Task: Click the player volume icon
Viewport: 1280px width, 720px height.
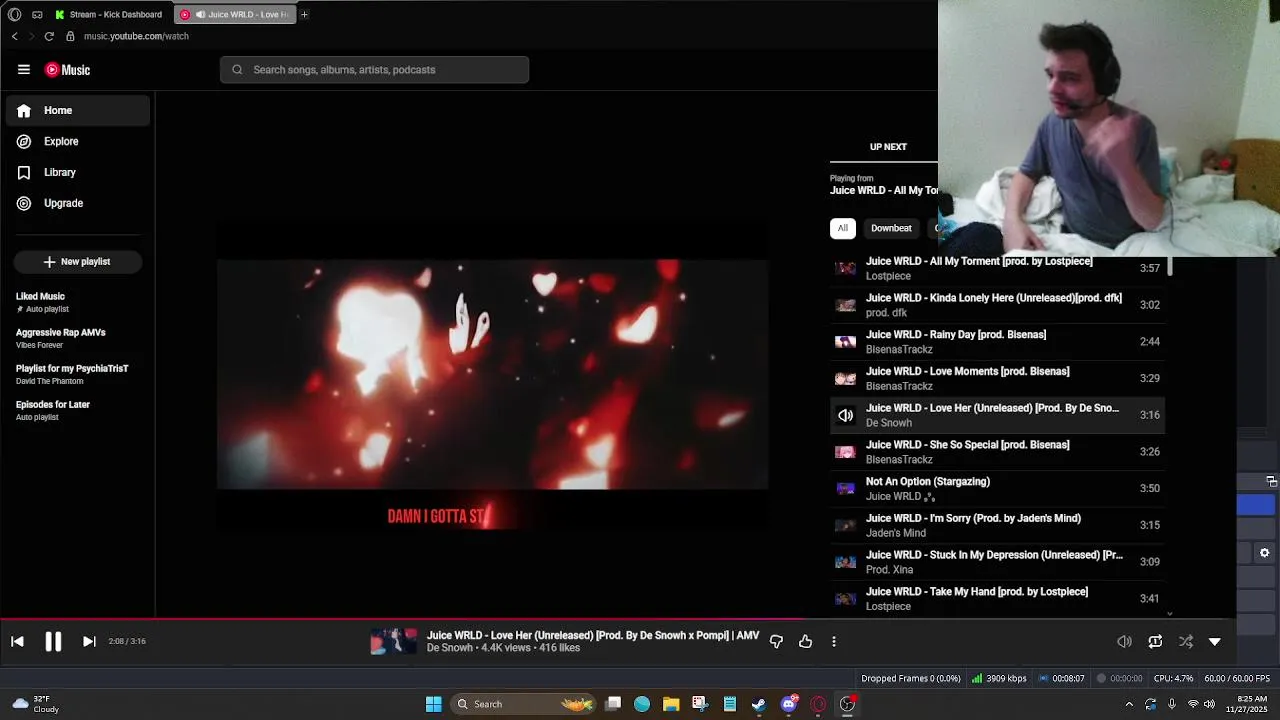Action: [1124, 641]
